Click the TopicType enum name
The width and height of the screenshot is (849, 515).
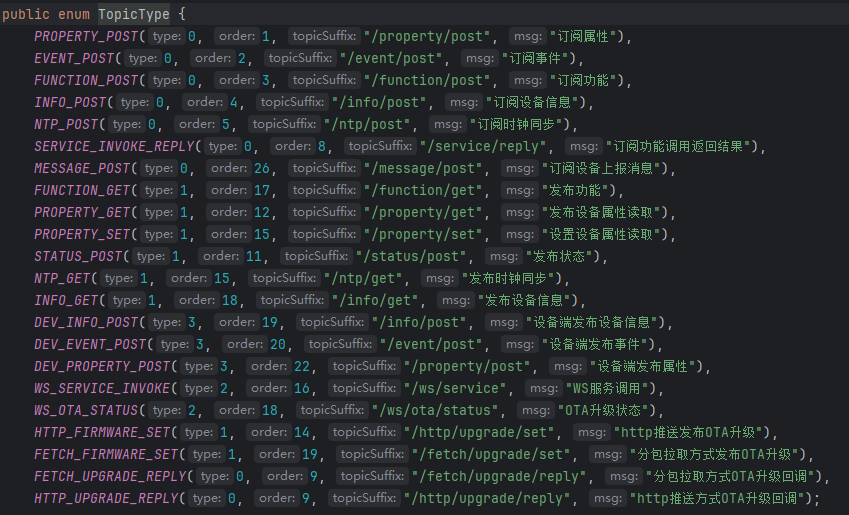point(134,14)
